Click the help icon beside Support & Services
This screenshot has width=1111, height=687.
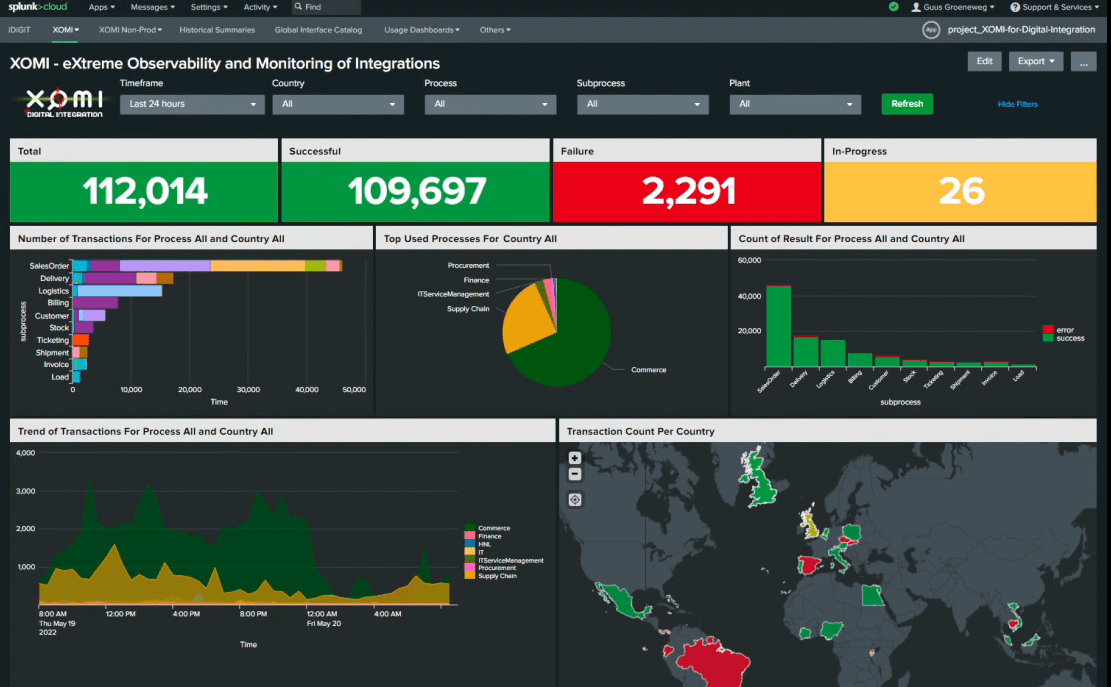click(1015, 7)
